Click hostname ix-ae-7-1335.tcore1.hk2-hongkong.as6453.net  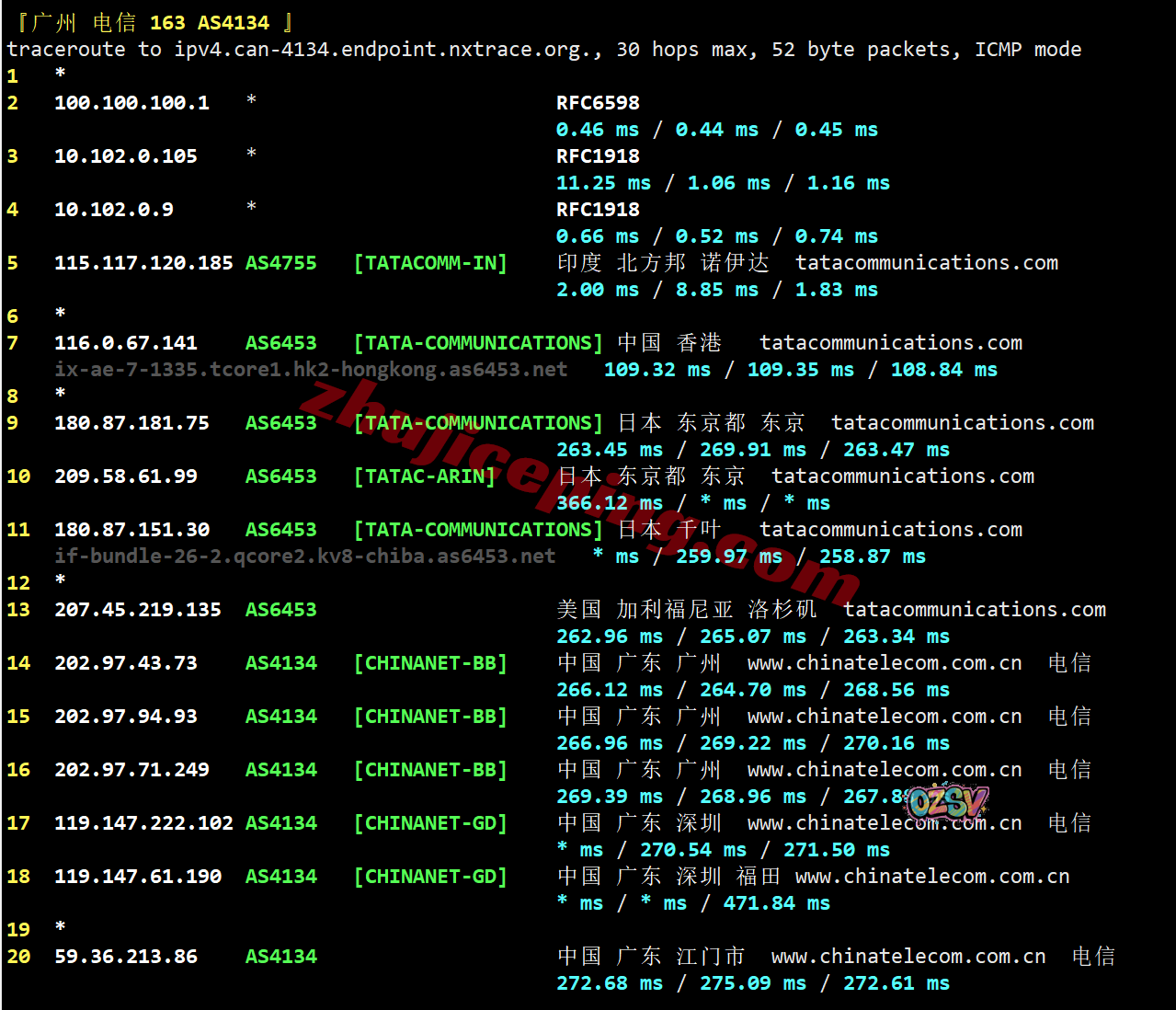pyautogui.click(x=311, y=370)
